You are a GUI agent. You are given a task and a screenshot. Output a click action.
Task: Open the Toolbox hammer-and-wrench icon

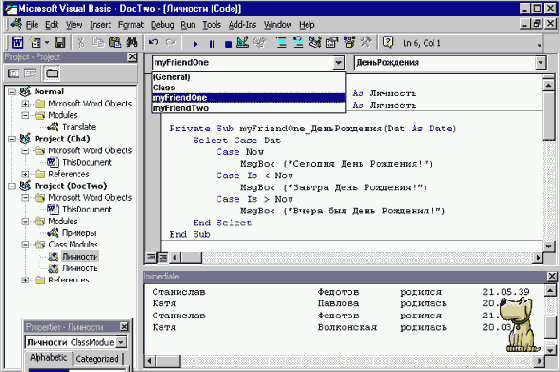click(x=366, y=43)
